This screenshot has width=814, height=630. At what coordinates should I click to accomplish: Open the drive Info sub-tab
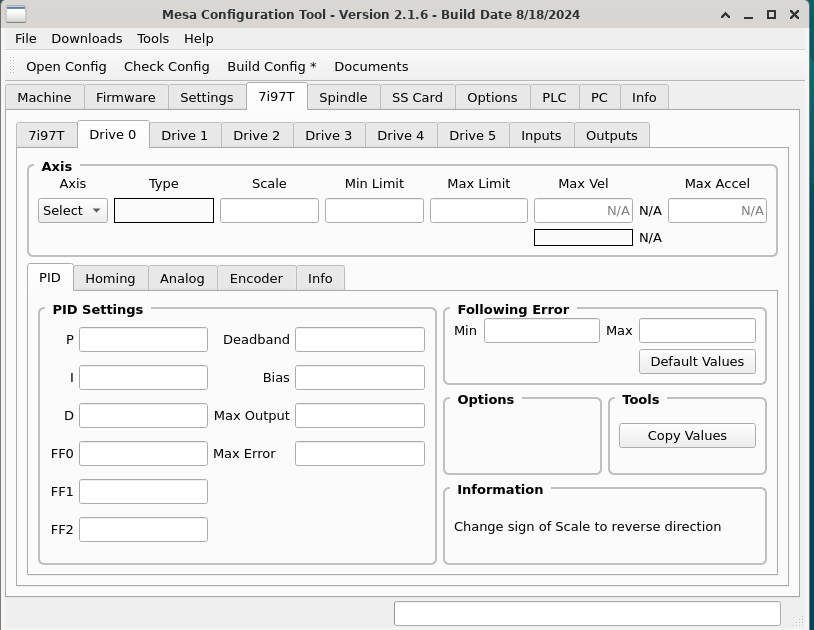320,279
